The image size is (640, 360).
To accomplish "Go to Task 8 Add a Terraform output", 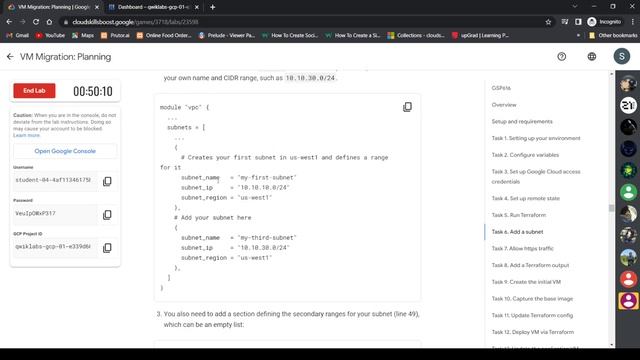I will pos(530,265).
